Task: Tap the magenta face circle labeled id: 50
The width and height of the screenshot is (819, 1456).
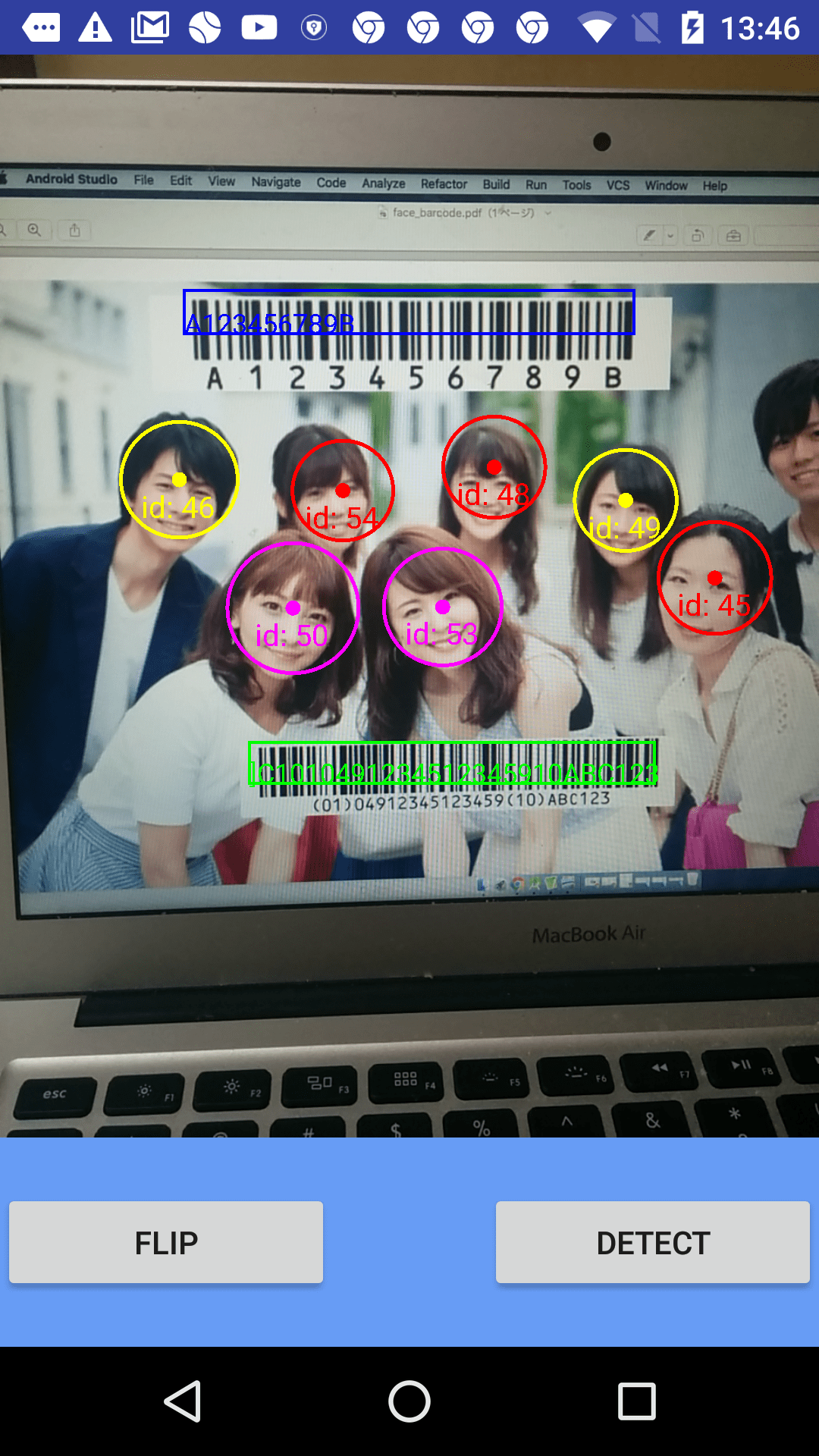Action: click(293, 607)
